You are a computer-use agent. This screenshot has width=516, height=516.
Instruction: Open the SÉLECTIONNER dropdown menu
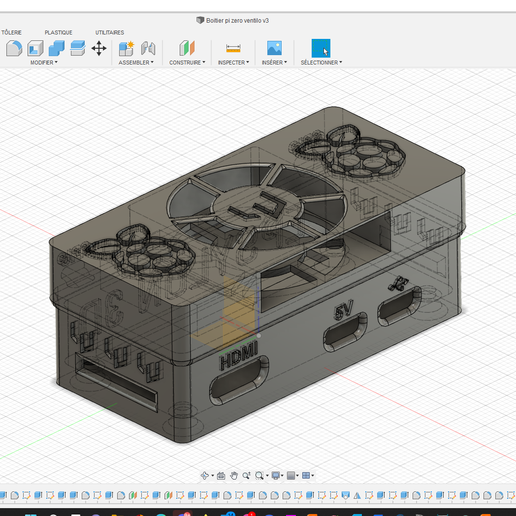click(x=321, y=63)
